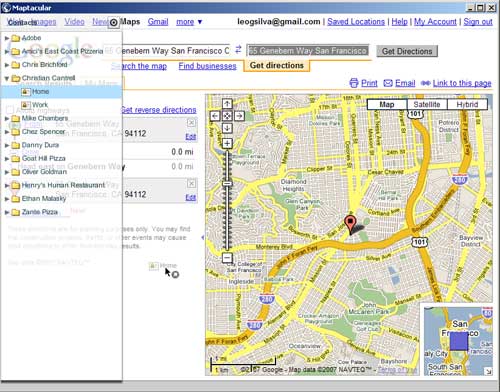Click Get reverse directions link
The height and width of the screenshot is (392, 500).
(x=158, y=110)
